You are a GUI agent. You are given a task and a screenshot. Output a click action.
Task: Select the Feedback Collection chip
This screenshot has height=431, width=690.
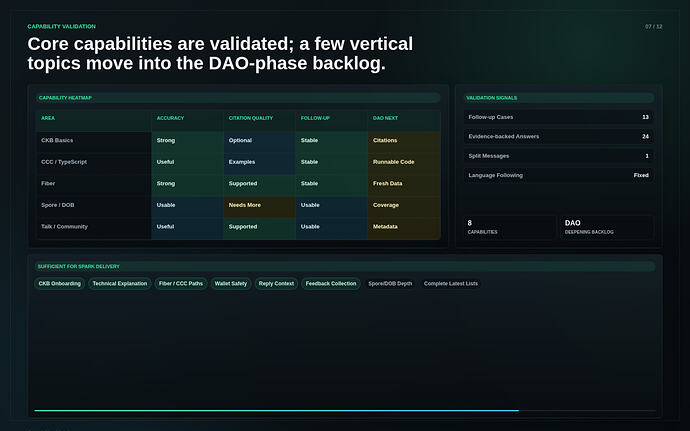point(331,284)
